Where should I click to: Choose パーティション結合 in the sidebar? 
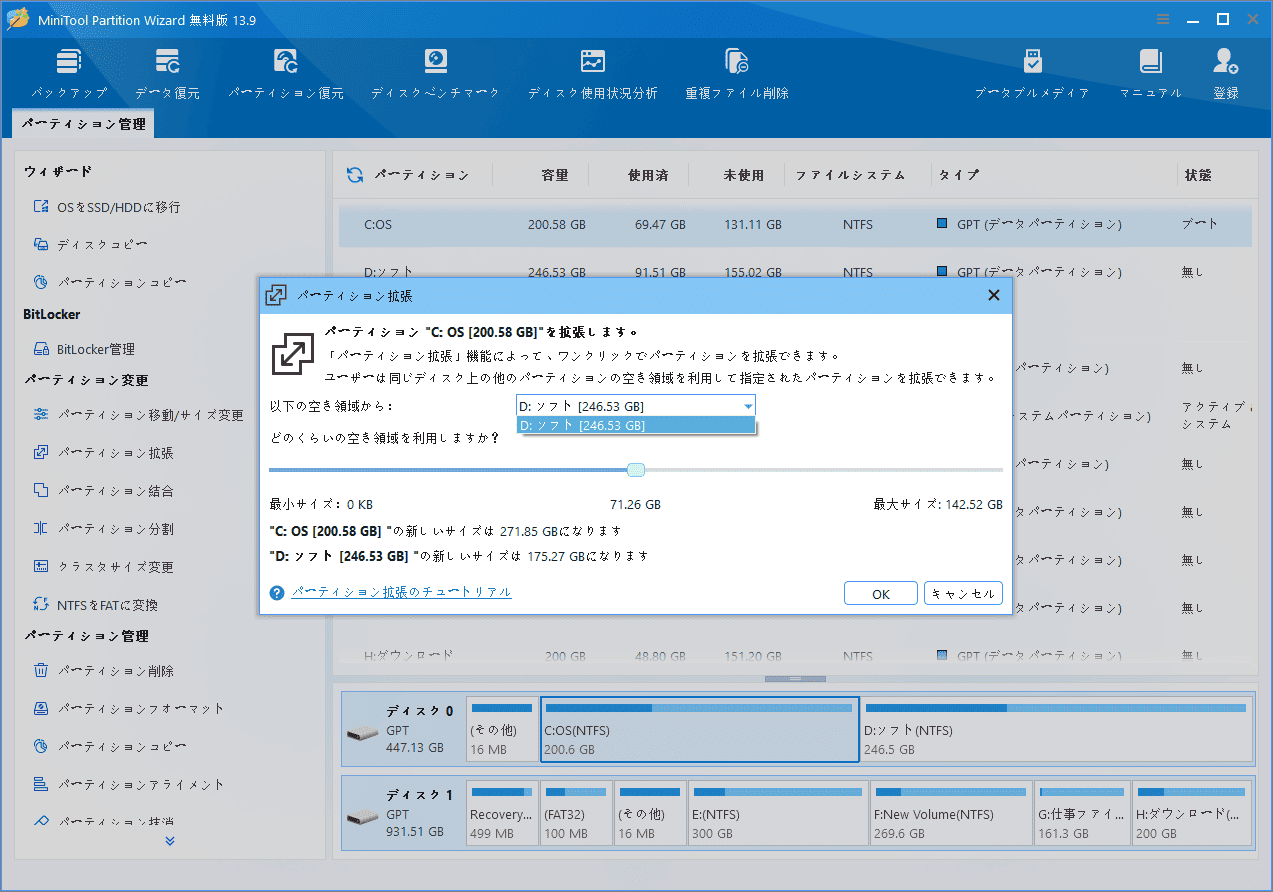(x=104, y=491)
